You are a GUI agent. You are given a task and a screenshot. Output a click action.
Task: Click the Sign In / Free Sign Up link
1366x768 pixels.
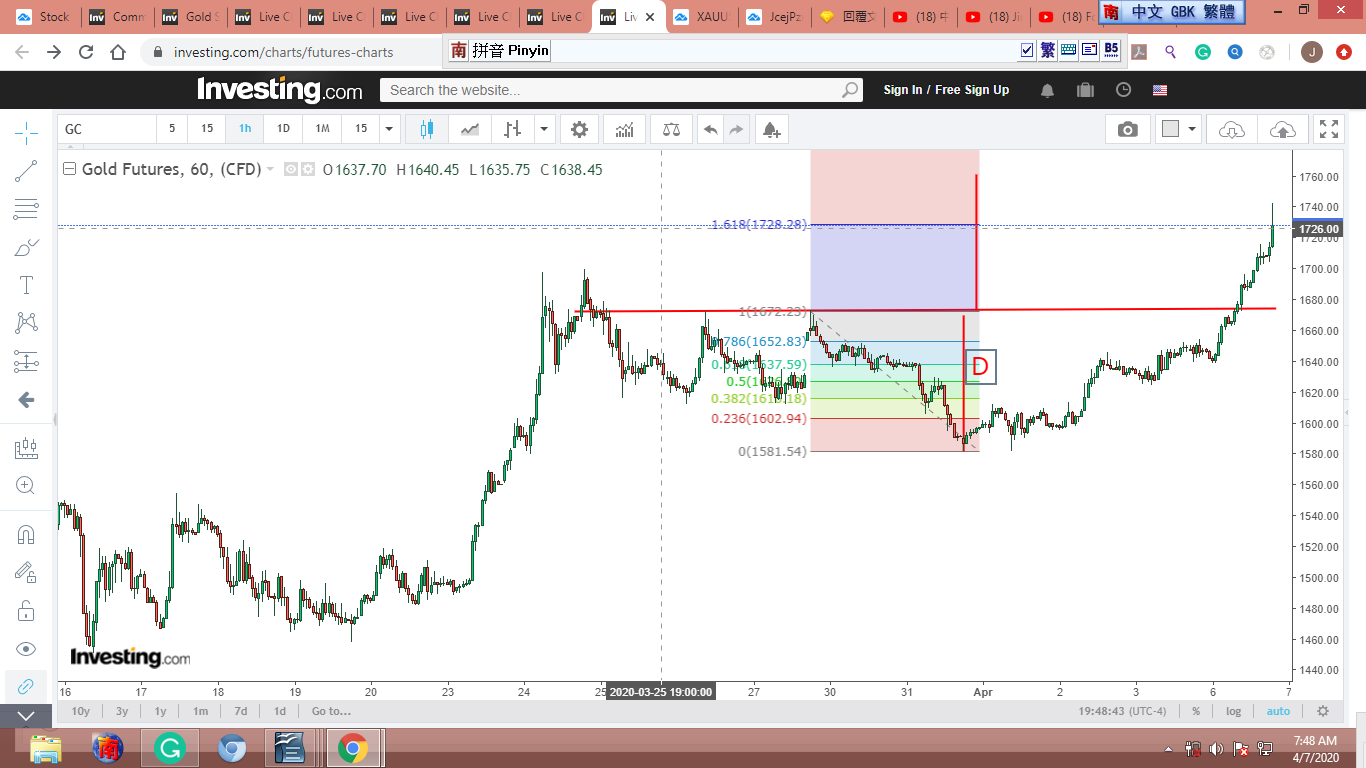[946, 90]
